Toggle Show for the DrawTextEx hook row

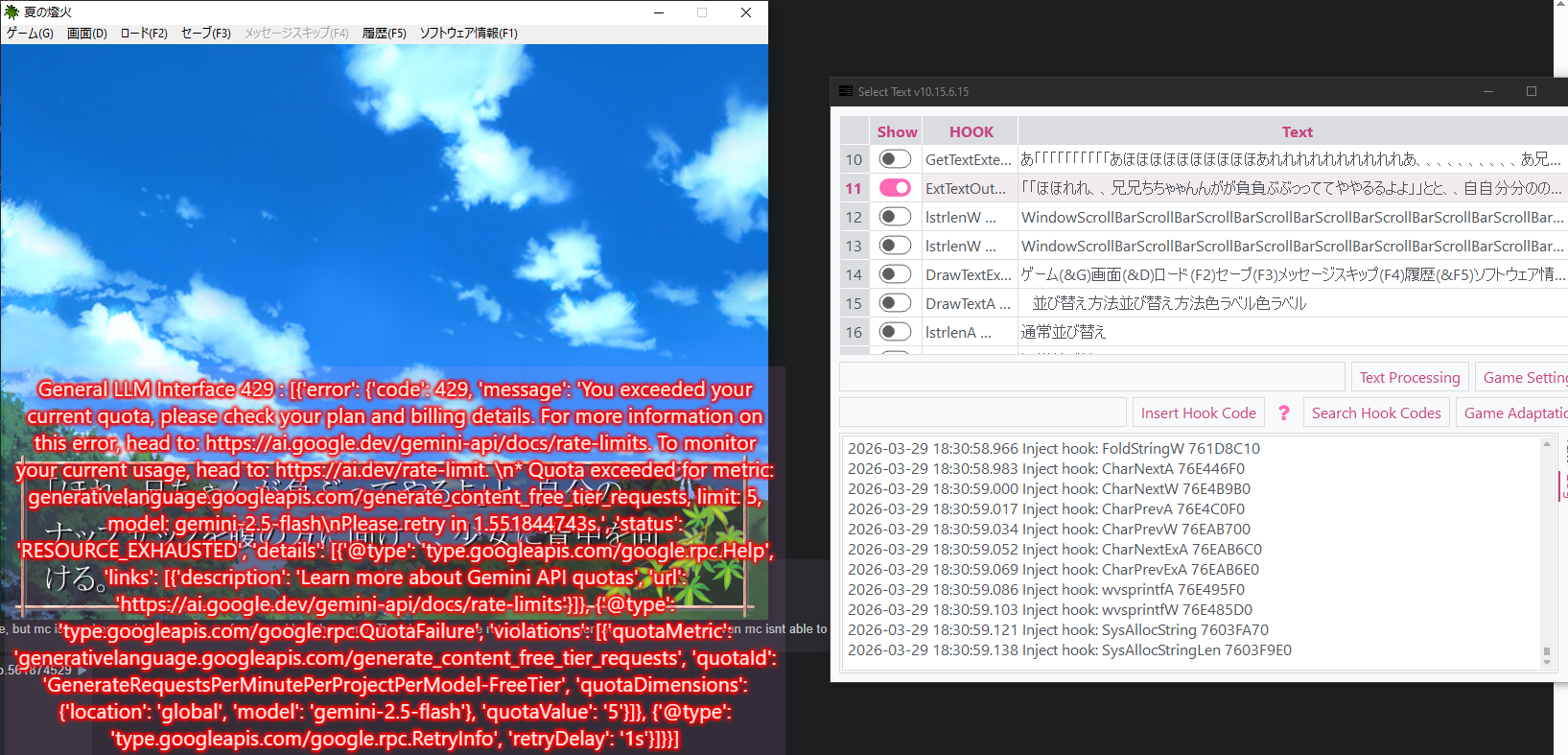[895, 274]
